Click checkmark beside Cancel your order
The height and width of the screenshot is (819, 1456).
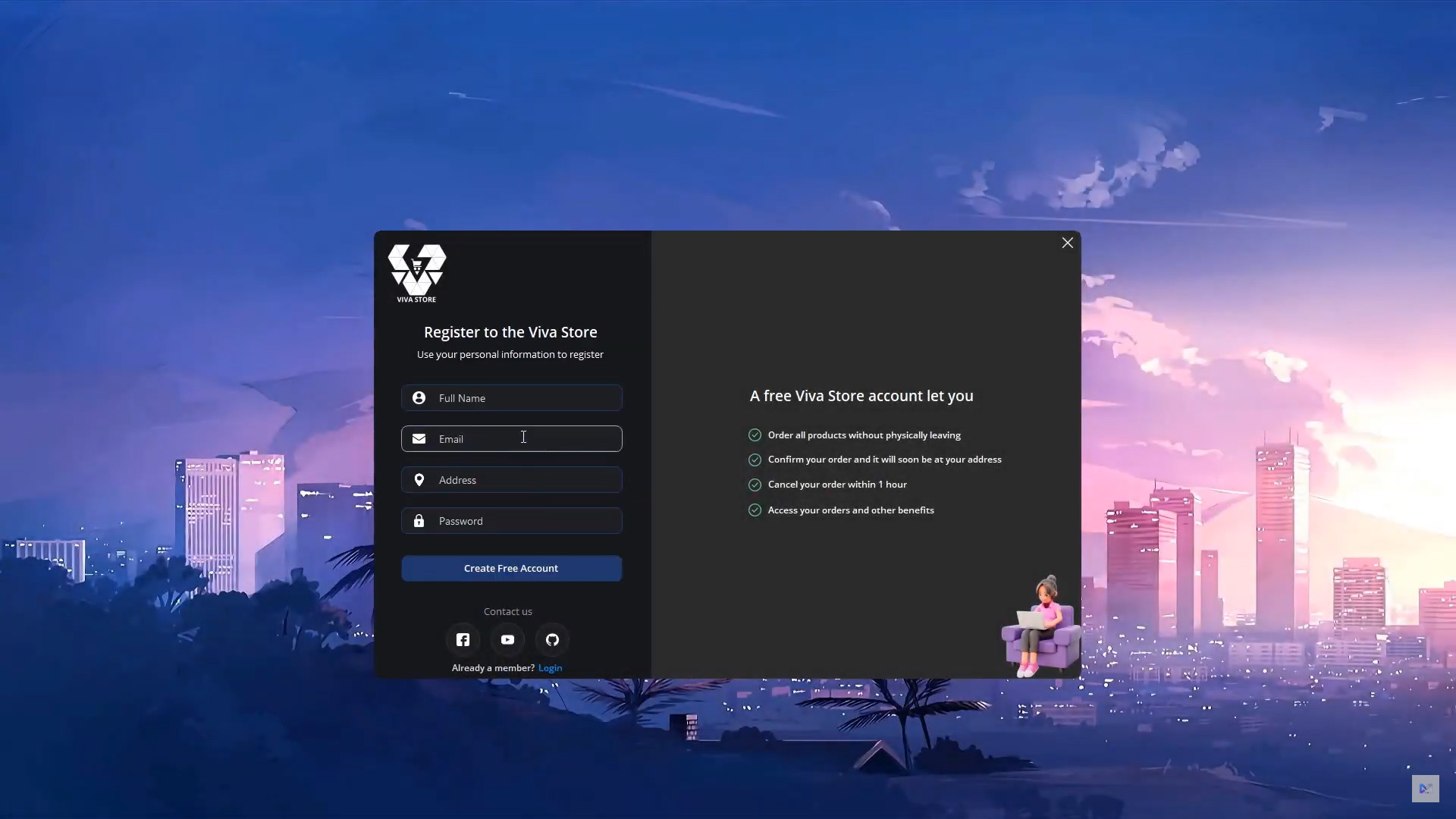click(755, 485)
